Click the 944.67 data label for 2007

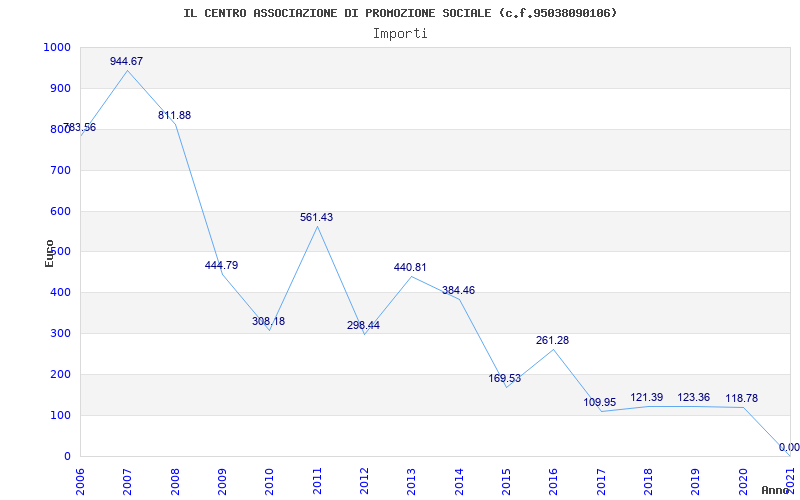[127, 61]
